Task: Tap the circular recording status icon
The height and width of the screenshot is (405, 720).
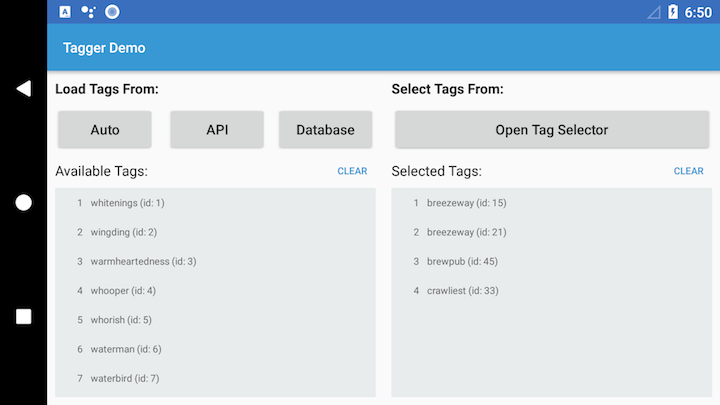Action: coord(112,12)
